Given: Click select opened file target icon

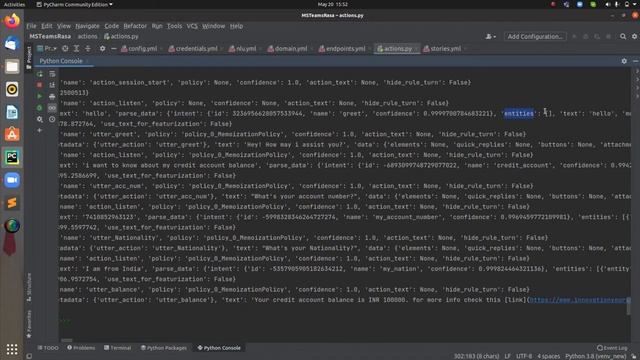Looking at the screenshot, I should (65, 49).
